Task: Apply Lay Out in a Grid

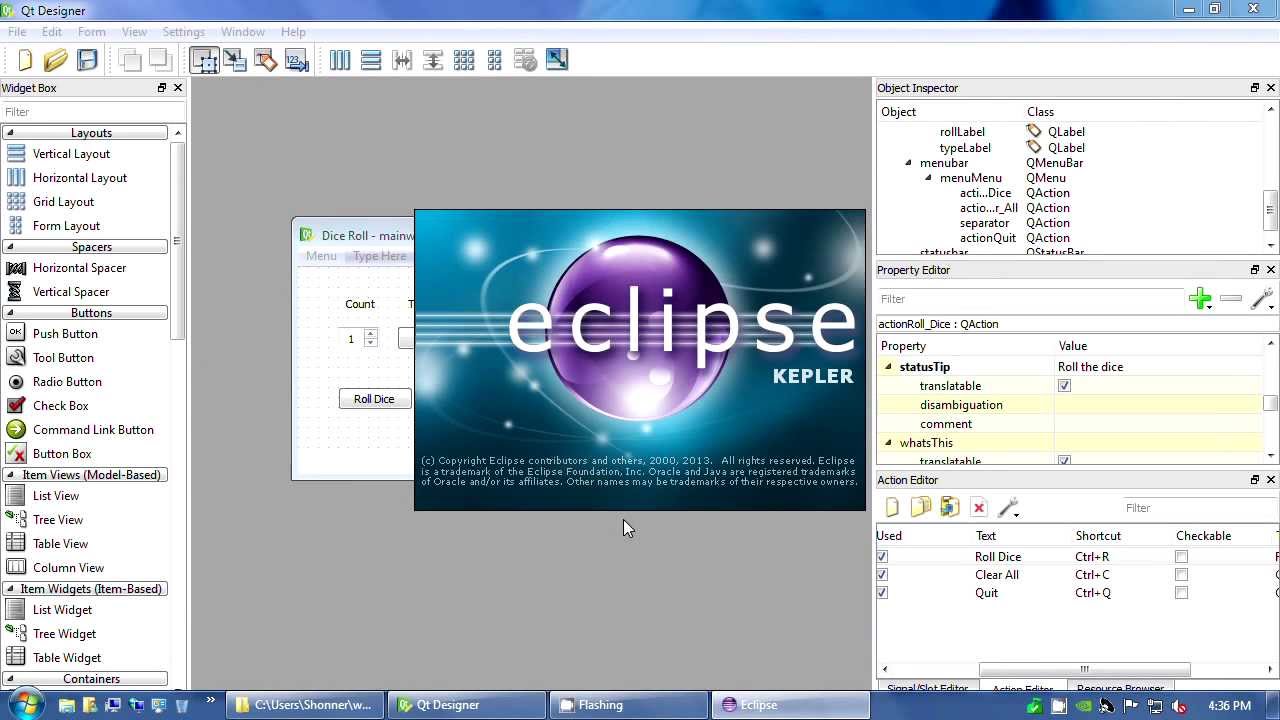Action: [x=464, y=61]
